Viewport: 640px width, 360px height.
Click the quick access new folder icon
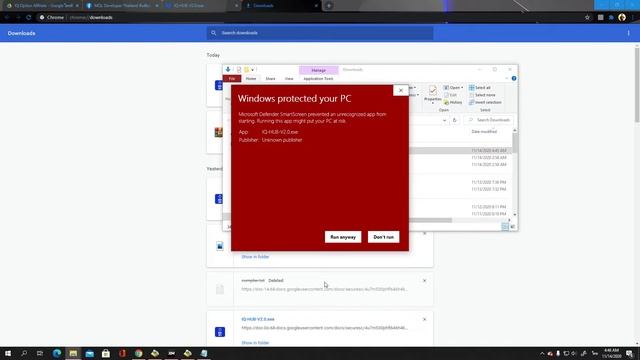pos(247,70)
